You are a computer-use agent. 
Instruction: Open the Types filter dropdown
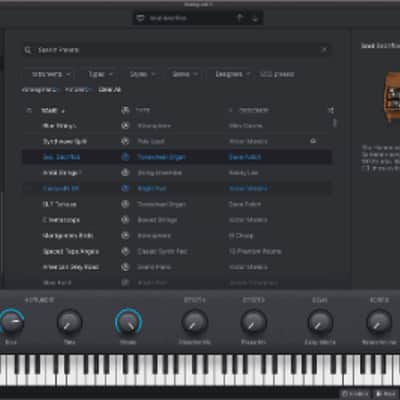click(100, 74)
